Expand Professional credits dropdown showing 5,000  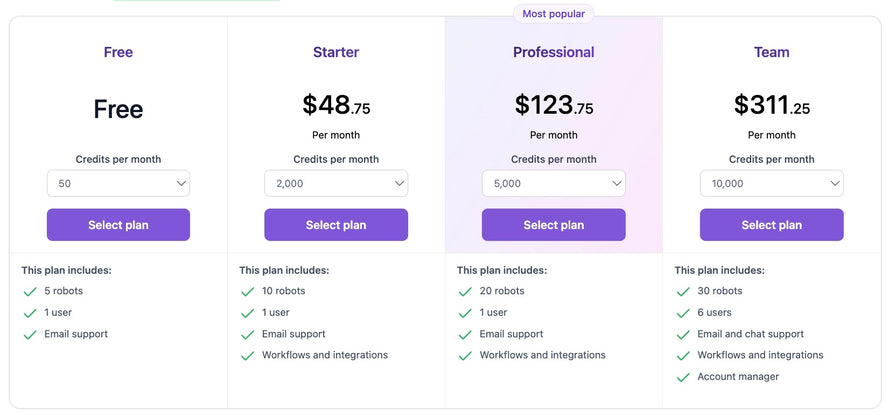click(554, 183)
